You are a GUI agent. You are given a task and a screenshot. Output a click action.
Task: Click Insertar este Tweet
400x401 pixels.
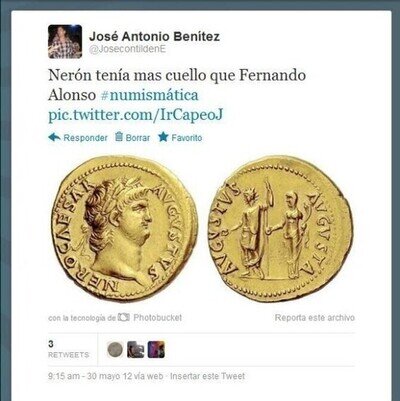(208, 376)
